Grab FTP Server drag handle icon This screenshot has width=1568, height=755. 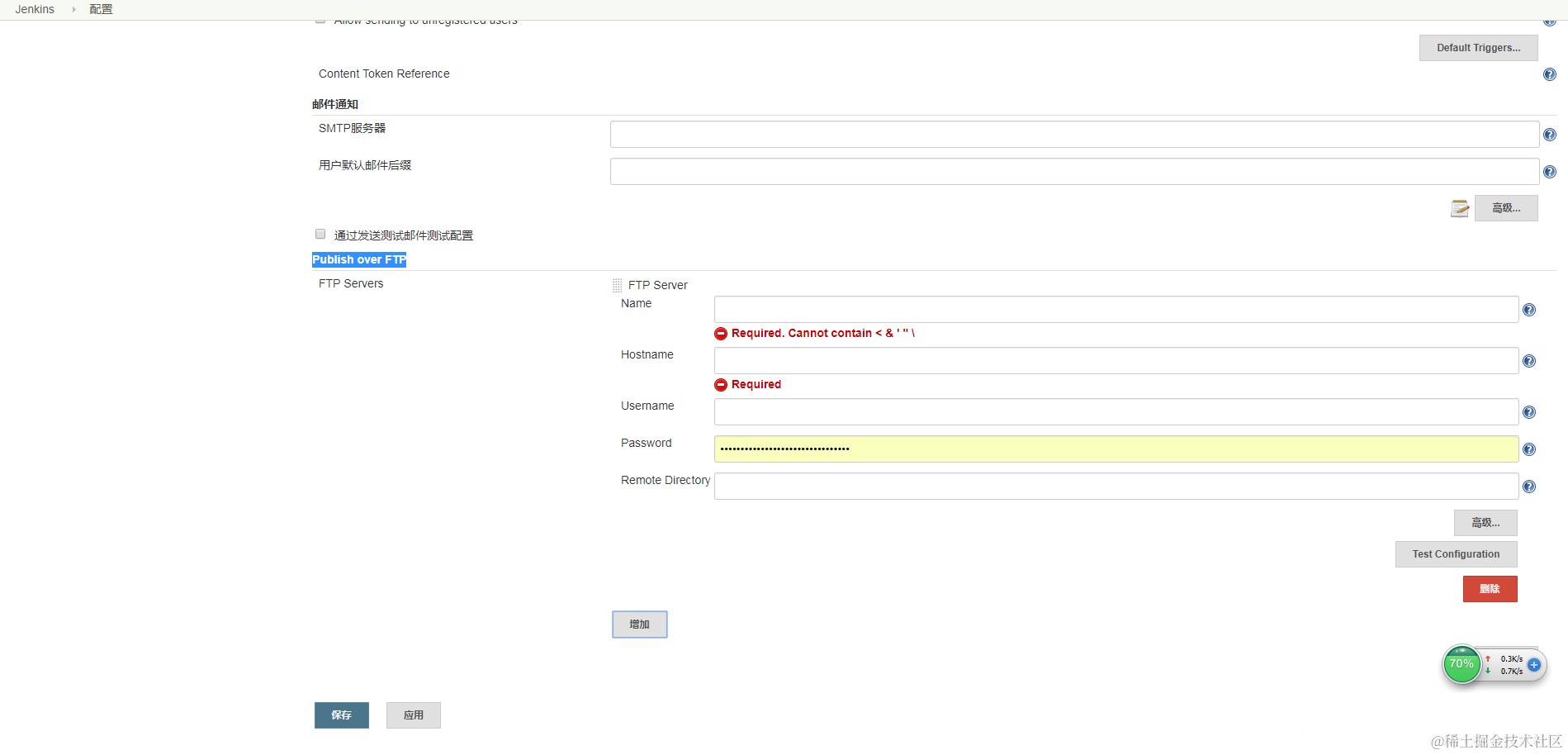pyautogui.click(x=617, y=285)
